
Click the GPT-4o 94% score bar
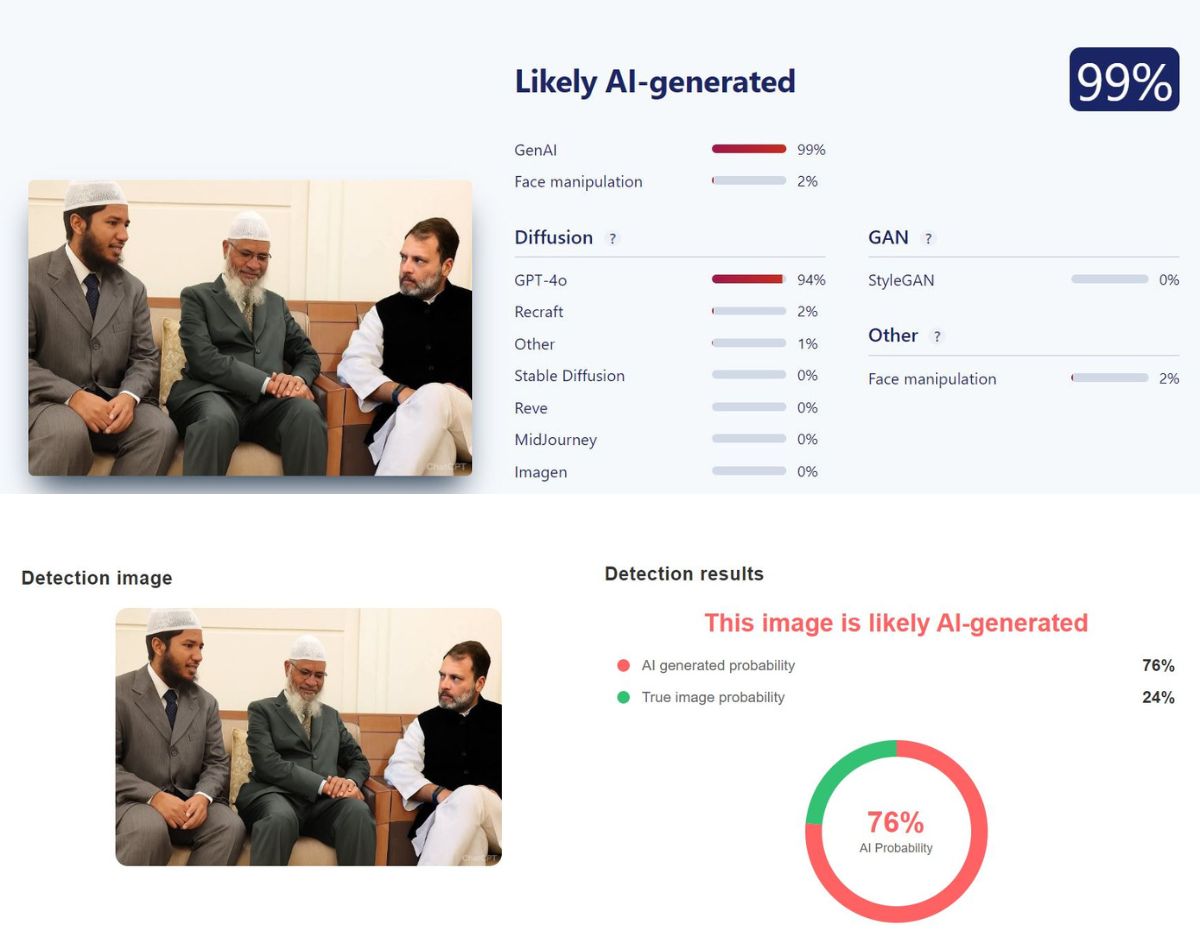click(x=749, y=279)
